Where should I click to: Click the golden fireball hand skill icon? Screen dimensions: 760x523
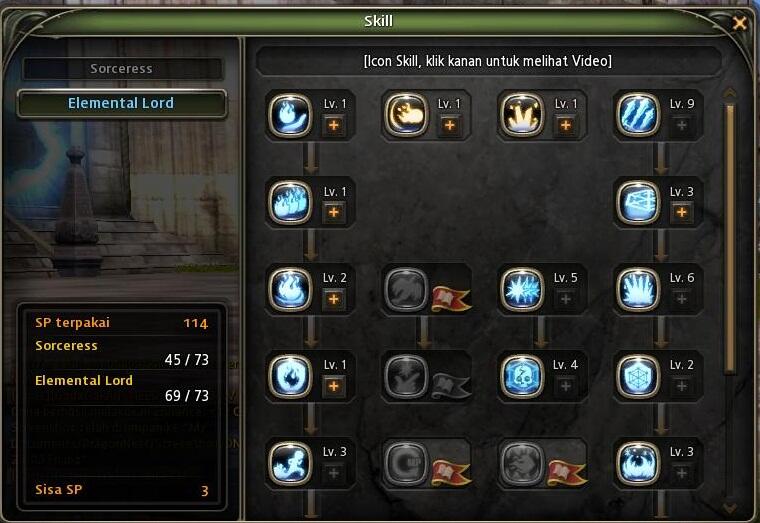click(406, 115)
